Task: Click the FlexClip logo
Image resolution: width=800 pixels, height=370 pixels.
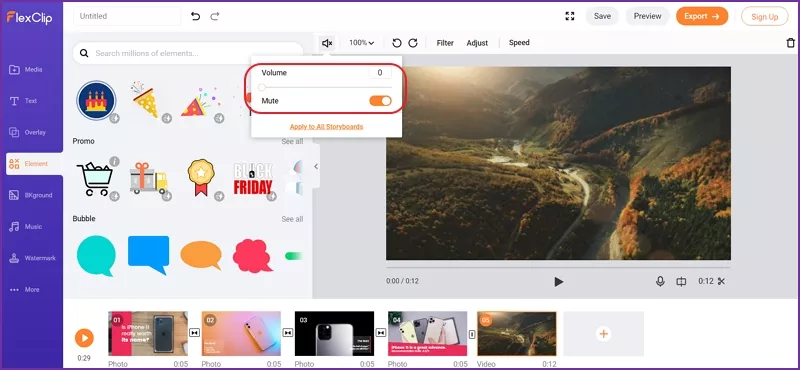Action: point(29,17)
